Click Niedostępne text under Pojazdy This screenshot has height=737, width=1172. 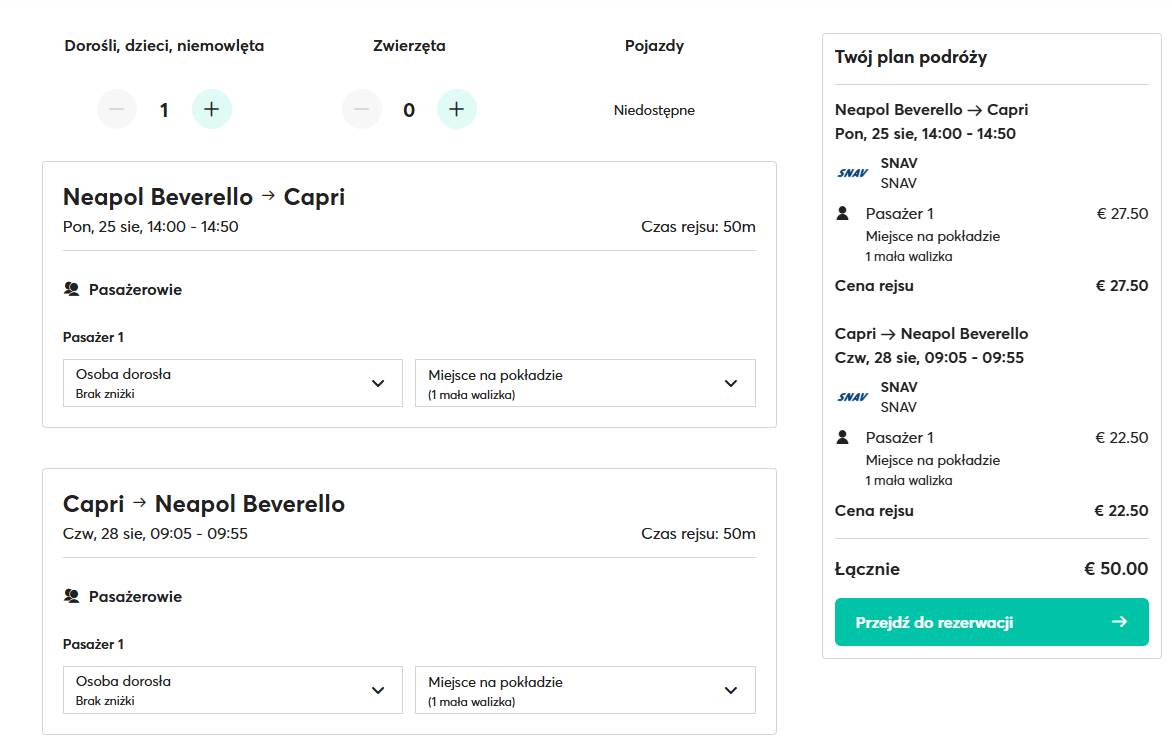pos(654,110)
